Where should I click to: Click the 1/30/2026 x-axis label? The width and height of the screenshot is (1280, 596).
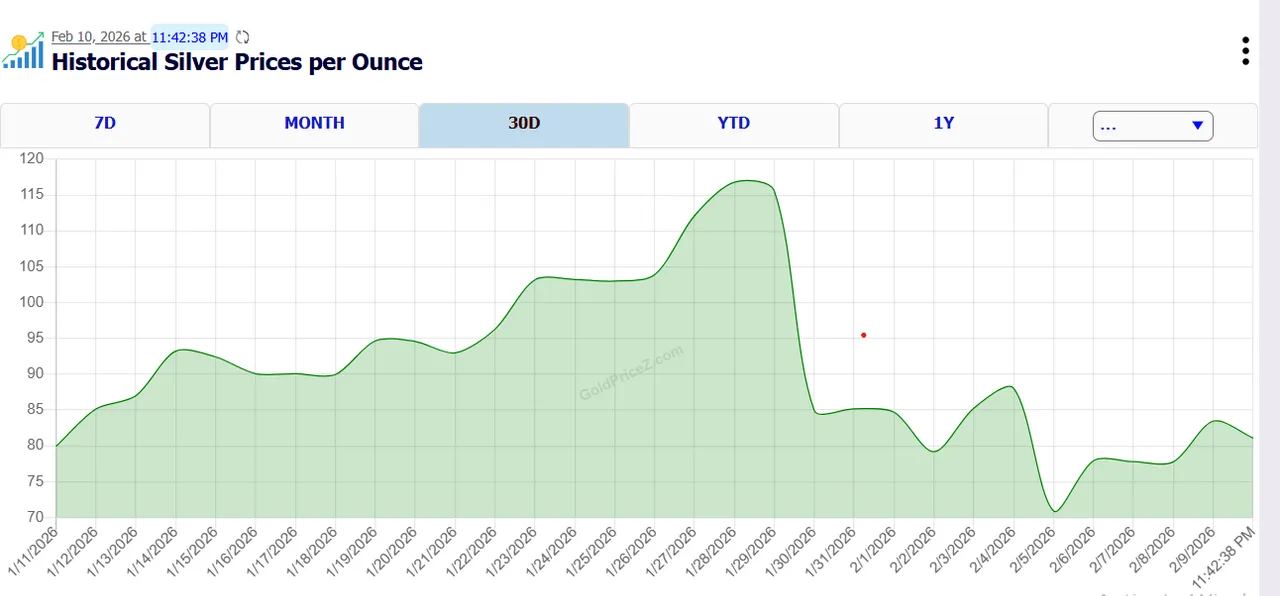click(x=792, y=552)
